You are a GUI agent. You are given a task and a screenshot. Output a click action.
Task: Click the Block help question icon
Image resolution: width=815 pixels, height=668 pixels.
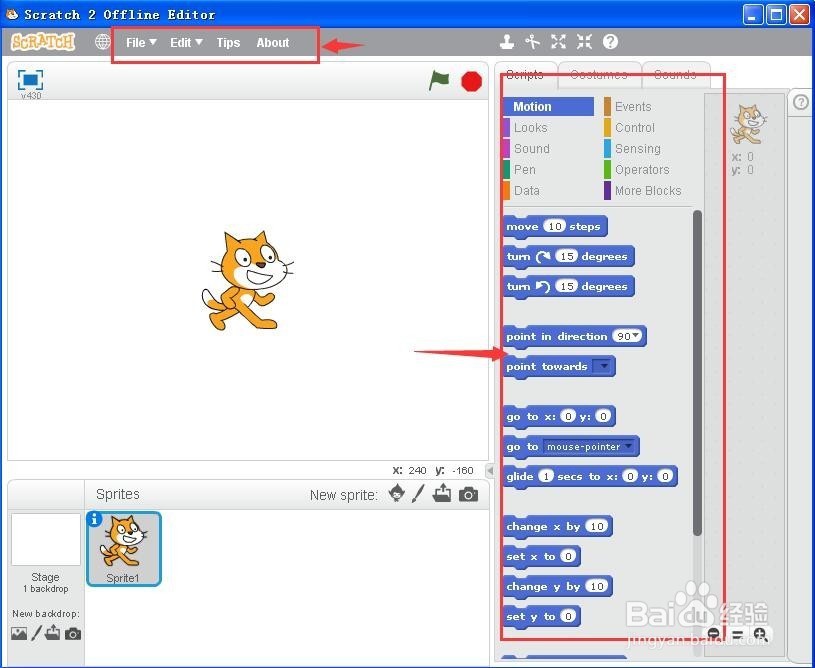tap(610, 42)
